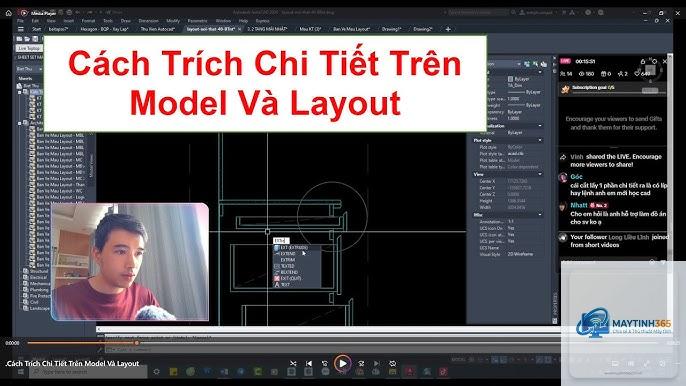Switch to the Drawing1 tab

pos(391,29)
